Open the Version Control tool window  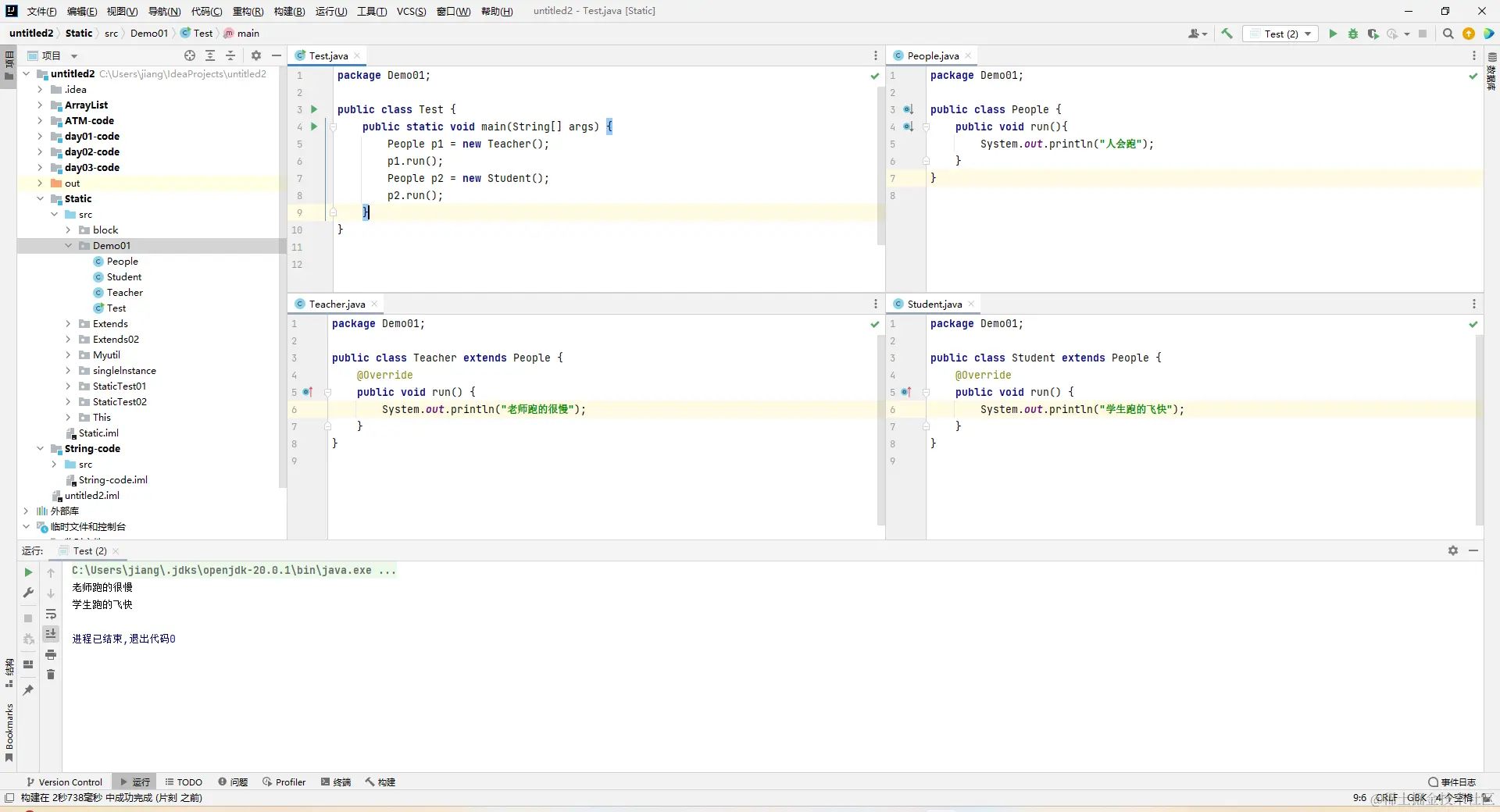64,782
